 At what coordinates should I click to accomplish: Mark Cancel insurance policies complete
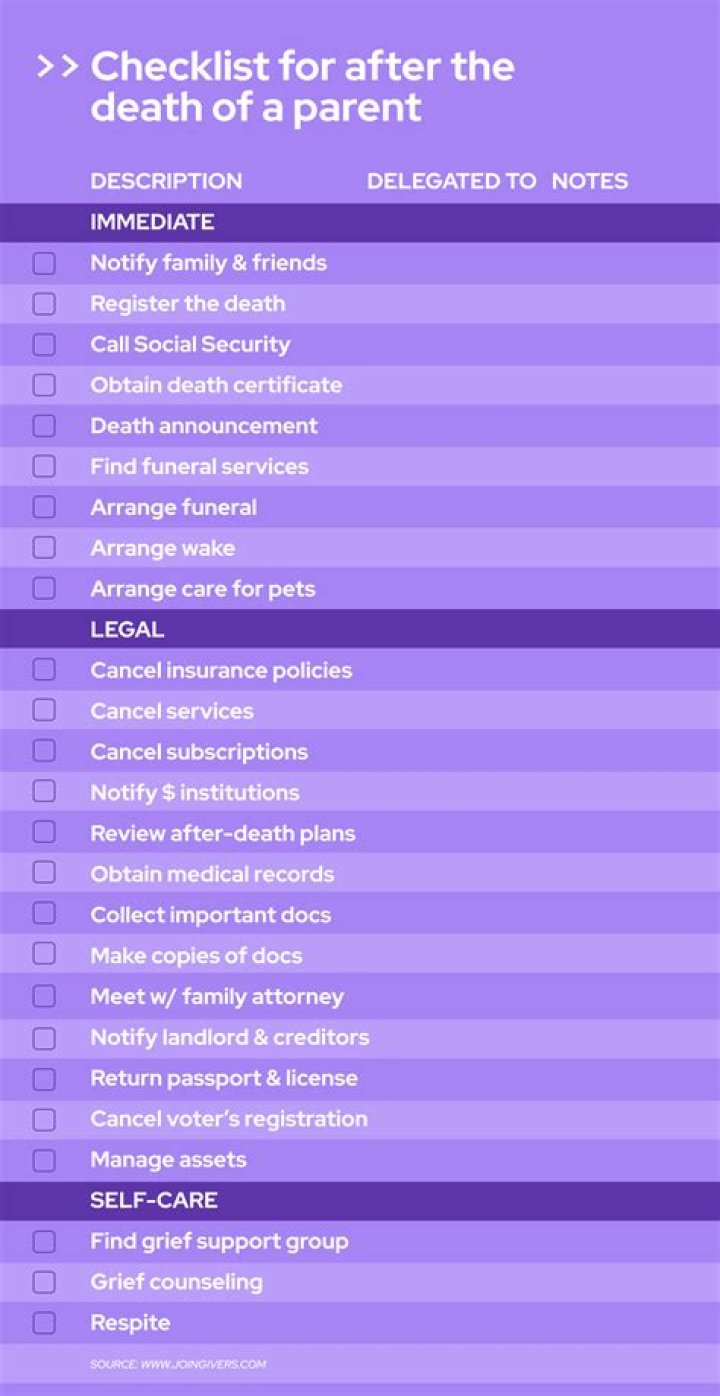click(44, 670)
